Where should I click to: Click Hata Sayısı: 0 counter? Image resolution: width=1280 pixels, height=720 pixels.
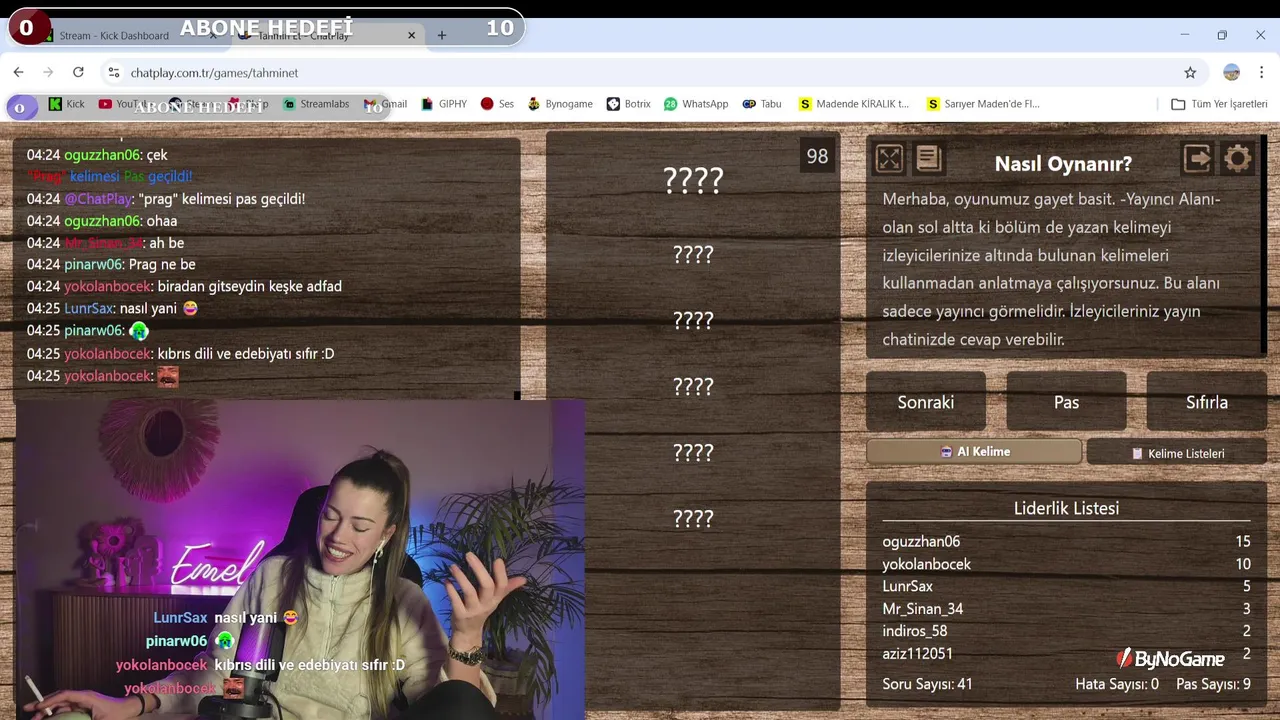(x=1116, y=684)
